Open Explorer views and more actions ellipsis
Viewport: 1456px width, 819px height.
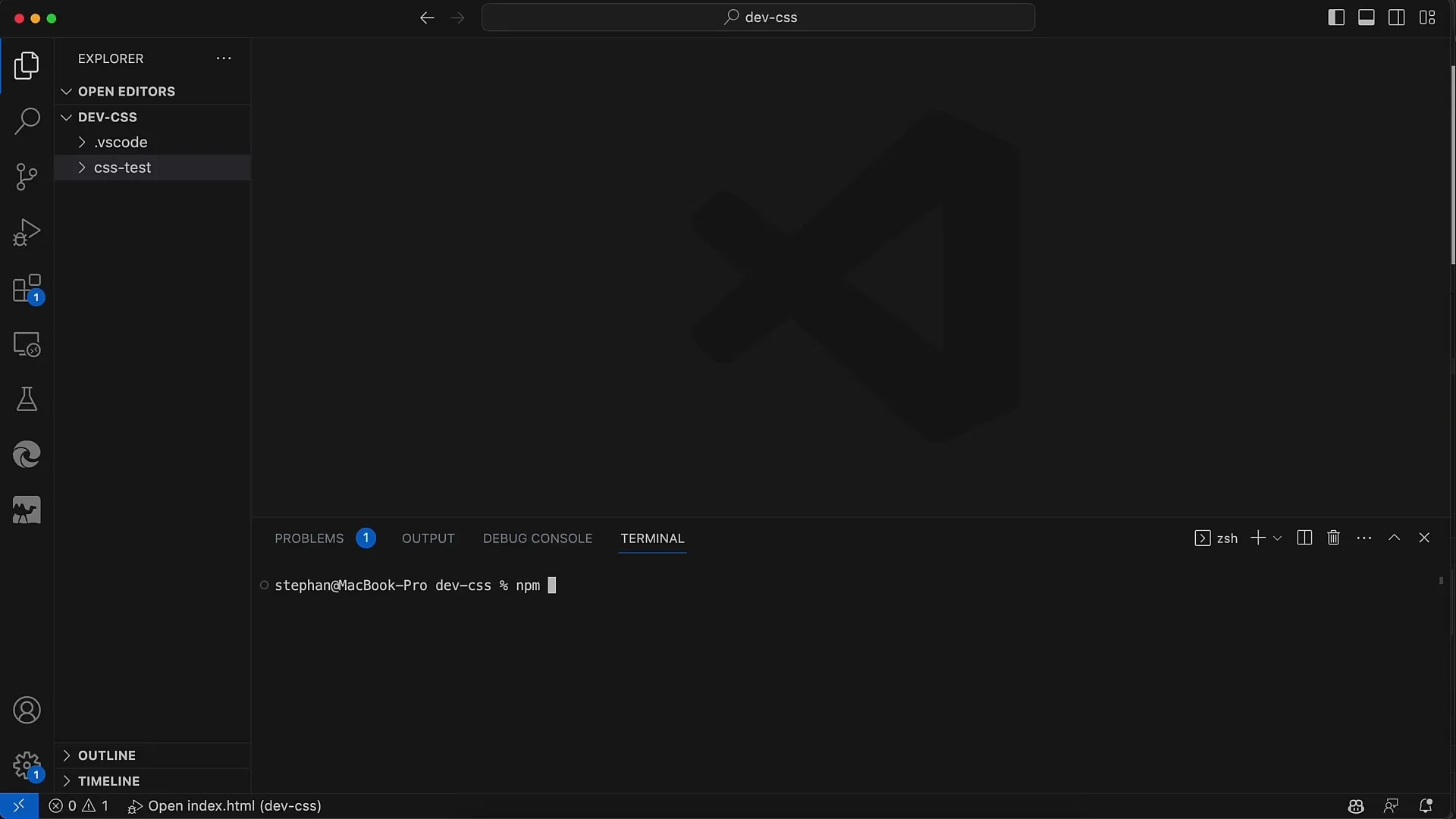pos(224,58)
